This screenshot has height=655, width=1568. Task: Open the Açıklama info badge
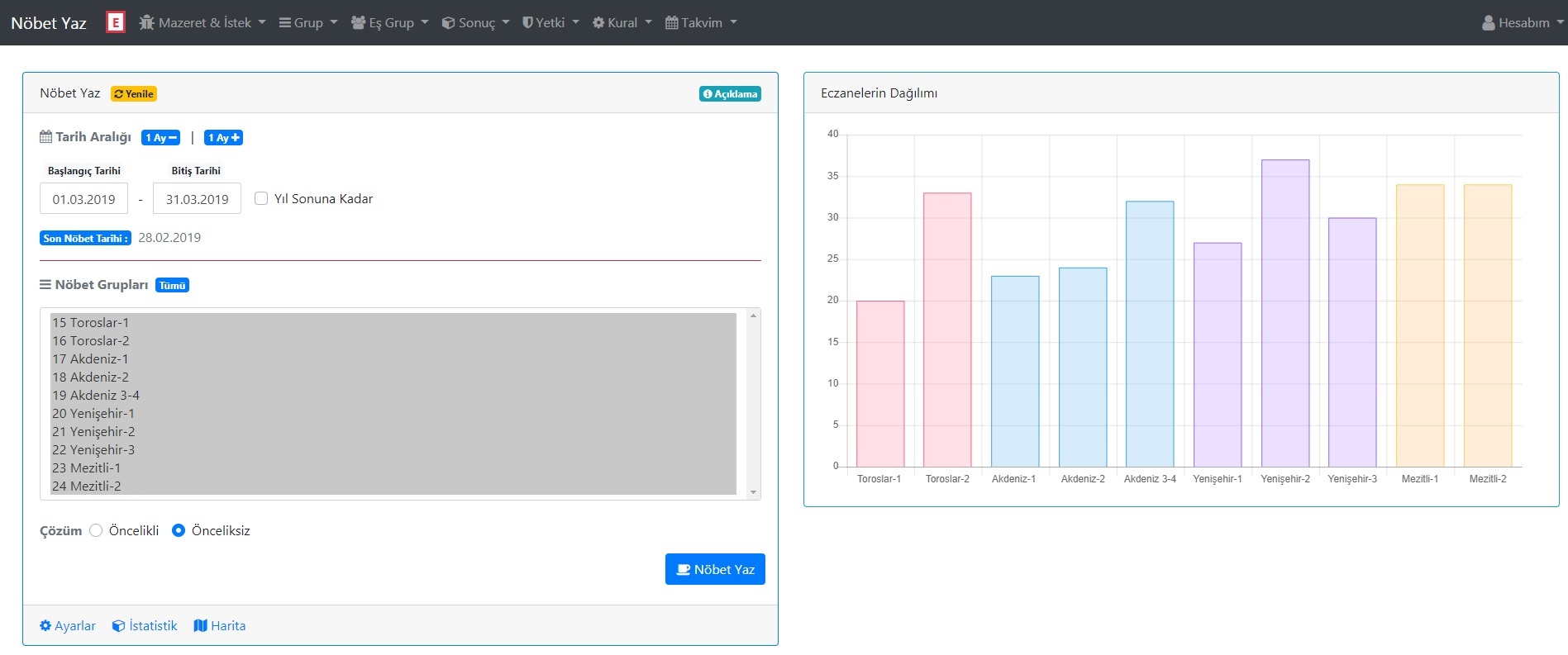pyautogui.click(x=730, y=94)
